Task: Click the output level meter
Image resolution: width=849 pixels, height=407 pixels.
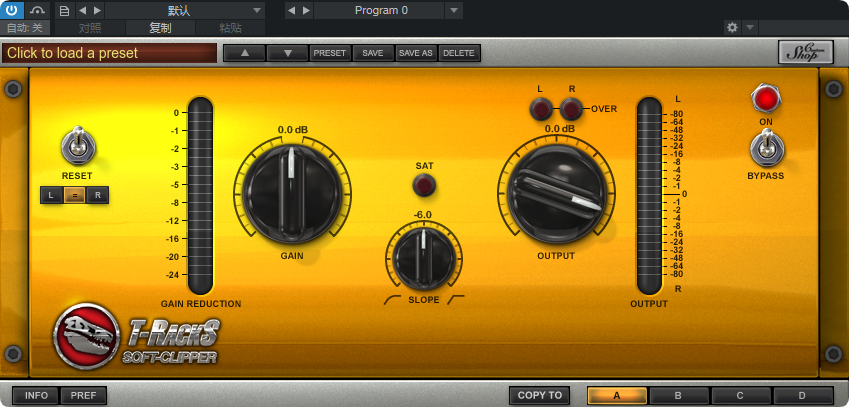Action: click(x=649, y=196)
